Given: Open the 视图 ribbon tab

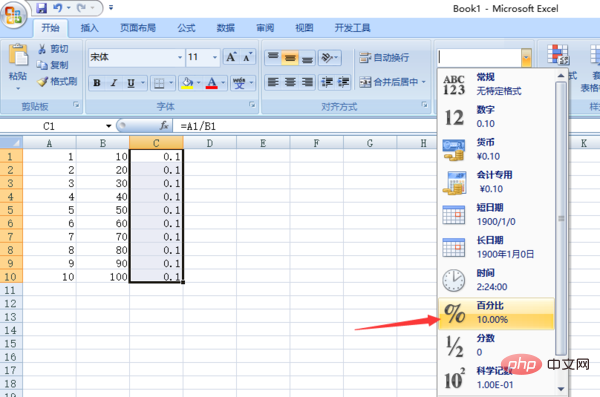Looking at the screenshot, I should pyautogui.click(x=305, y=28).
